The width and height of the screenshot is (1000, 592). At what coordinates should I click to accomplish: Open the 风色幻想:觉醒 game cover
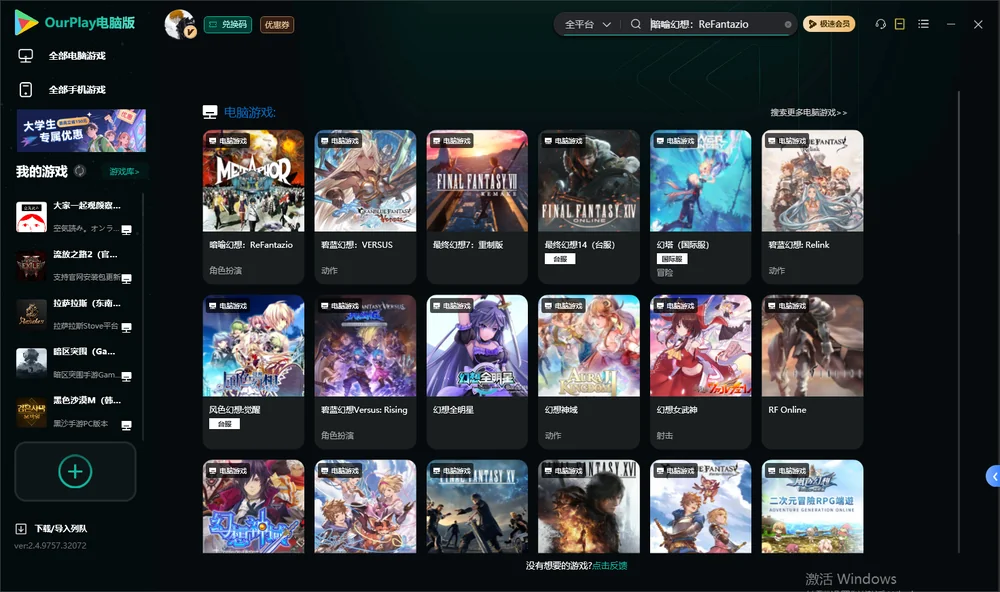[x=254, y=346]
